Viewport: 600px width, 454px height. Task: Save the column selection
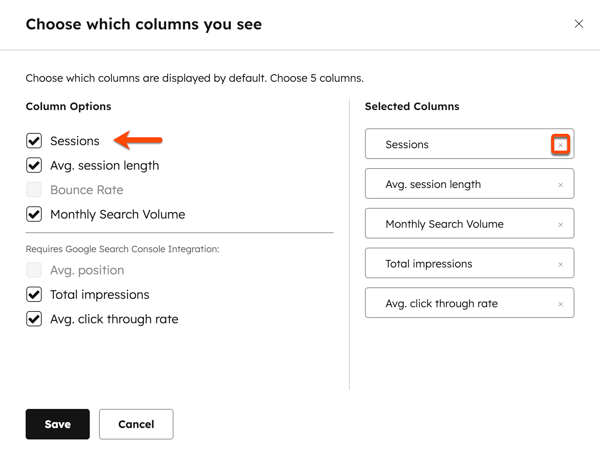[57, 424]
